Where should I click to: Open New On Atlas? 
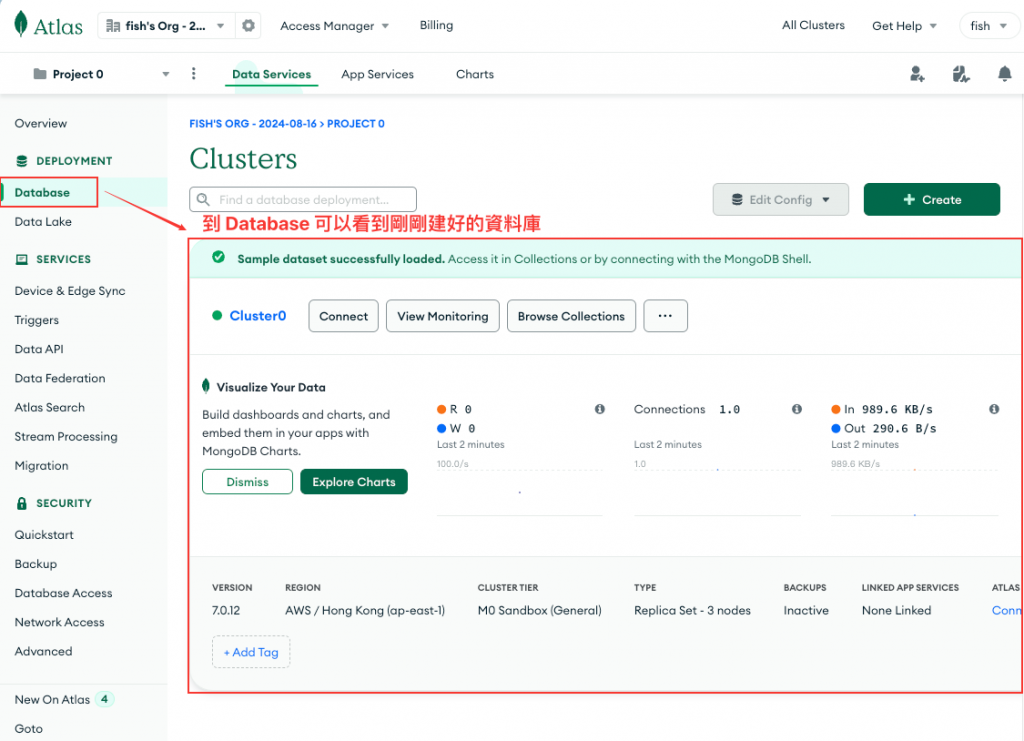52,699
